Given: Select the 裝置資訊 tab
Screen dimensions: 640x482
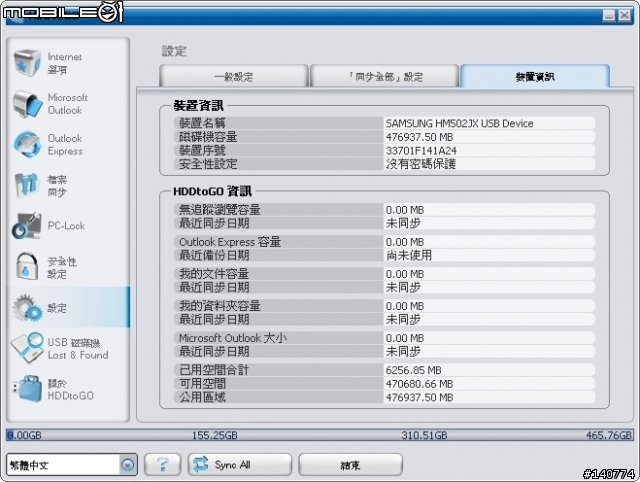Looking at the screenshot, I should [535, 76].
